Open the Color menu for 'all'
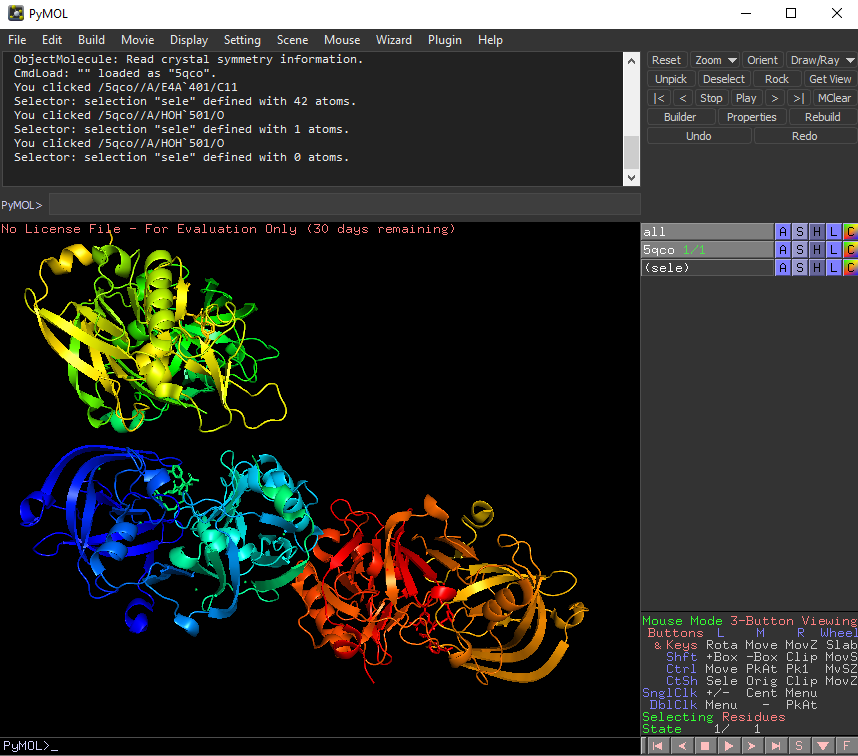The width and height of the screenshot is (858, 756). tap(850, 232)
